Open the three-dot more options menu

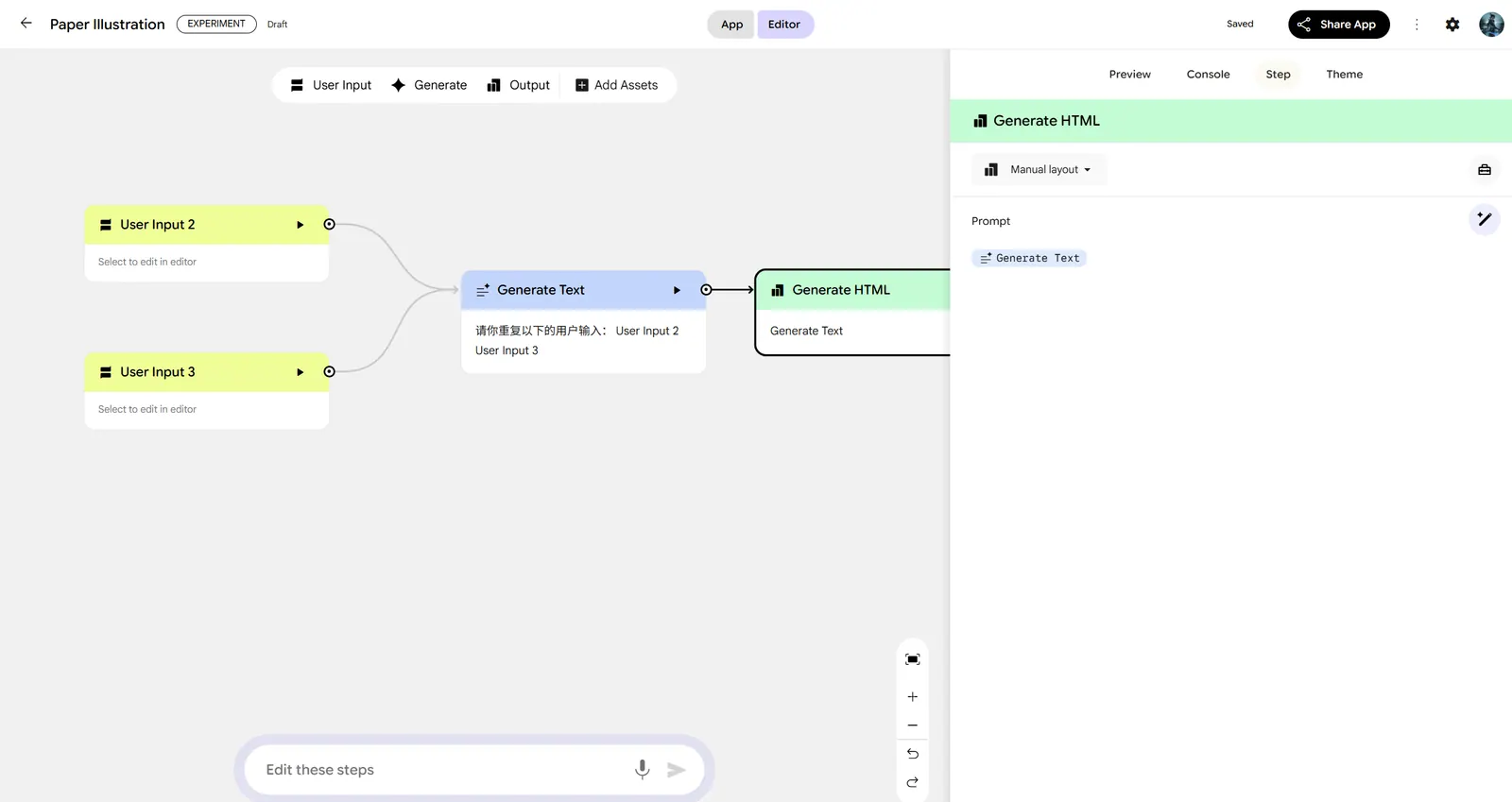click(1416, 25)
